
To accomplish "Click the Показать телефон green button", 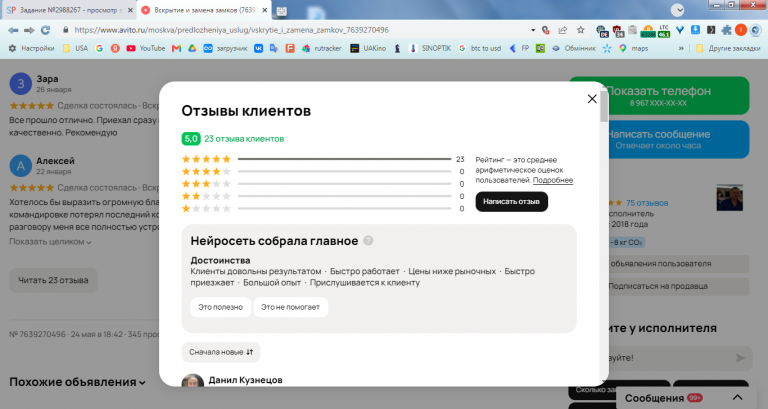I will point(659,96).
